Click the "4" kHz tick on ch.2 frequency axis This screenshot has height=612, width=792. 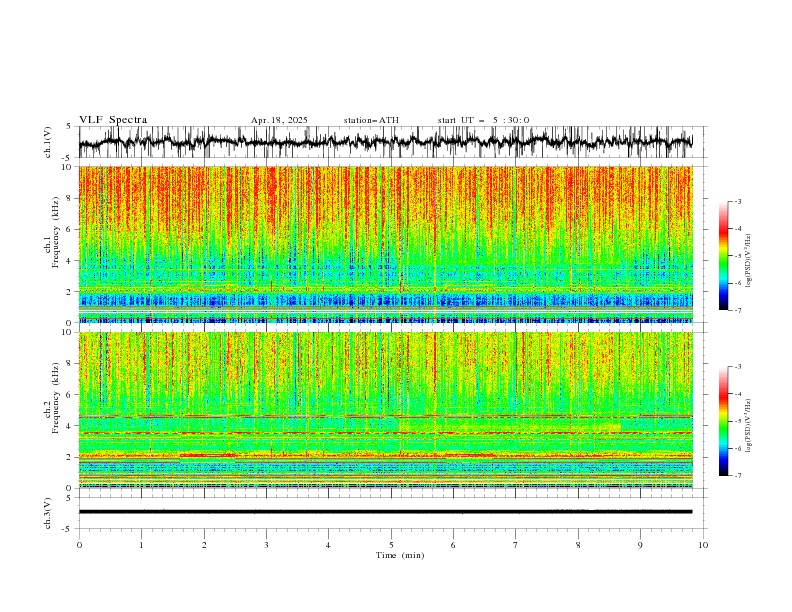69,426
